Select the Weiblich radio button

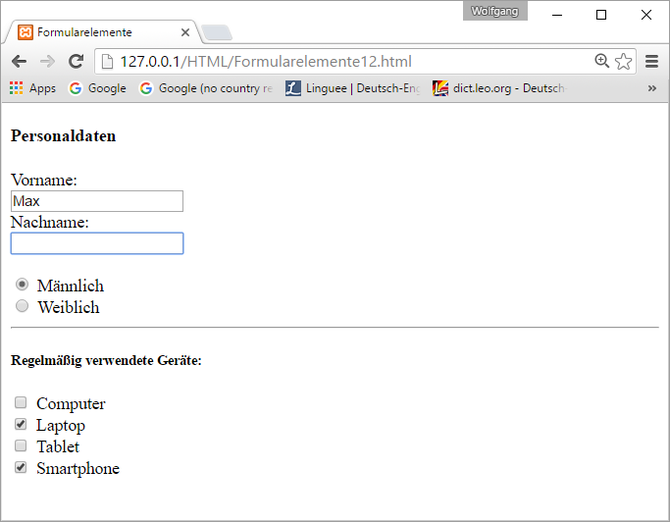(x=22, y=306)
